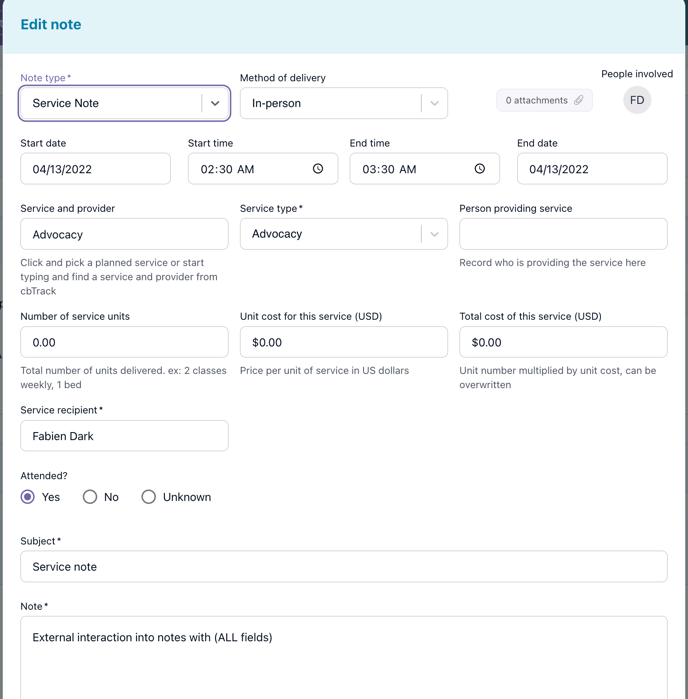Image resolution: width=688 pixels, height=699 pixels.
Task: Click the Start time clock icon
Action: click(318, 169)
